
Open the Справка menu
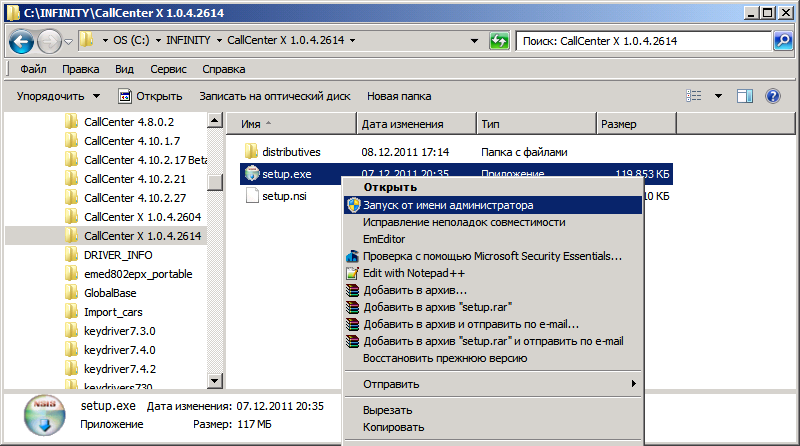pos(223,69)
